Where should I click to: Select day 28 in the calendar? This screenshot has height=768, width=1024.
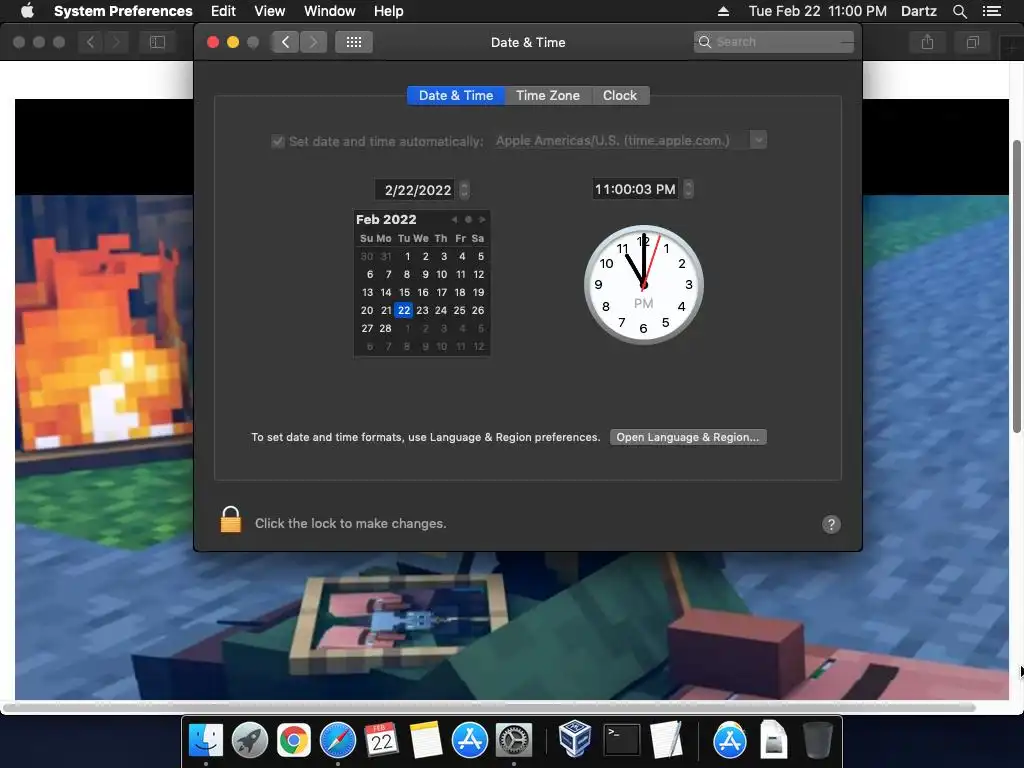[386, 328]
